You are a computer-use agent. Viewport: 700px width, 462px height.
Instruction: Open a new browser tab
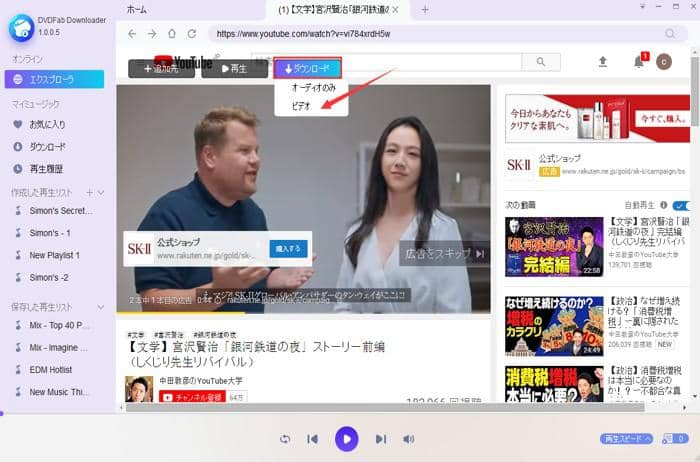coord(425,9)
